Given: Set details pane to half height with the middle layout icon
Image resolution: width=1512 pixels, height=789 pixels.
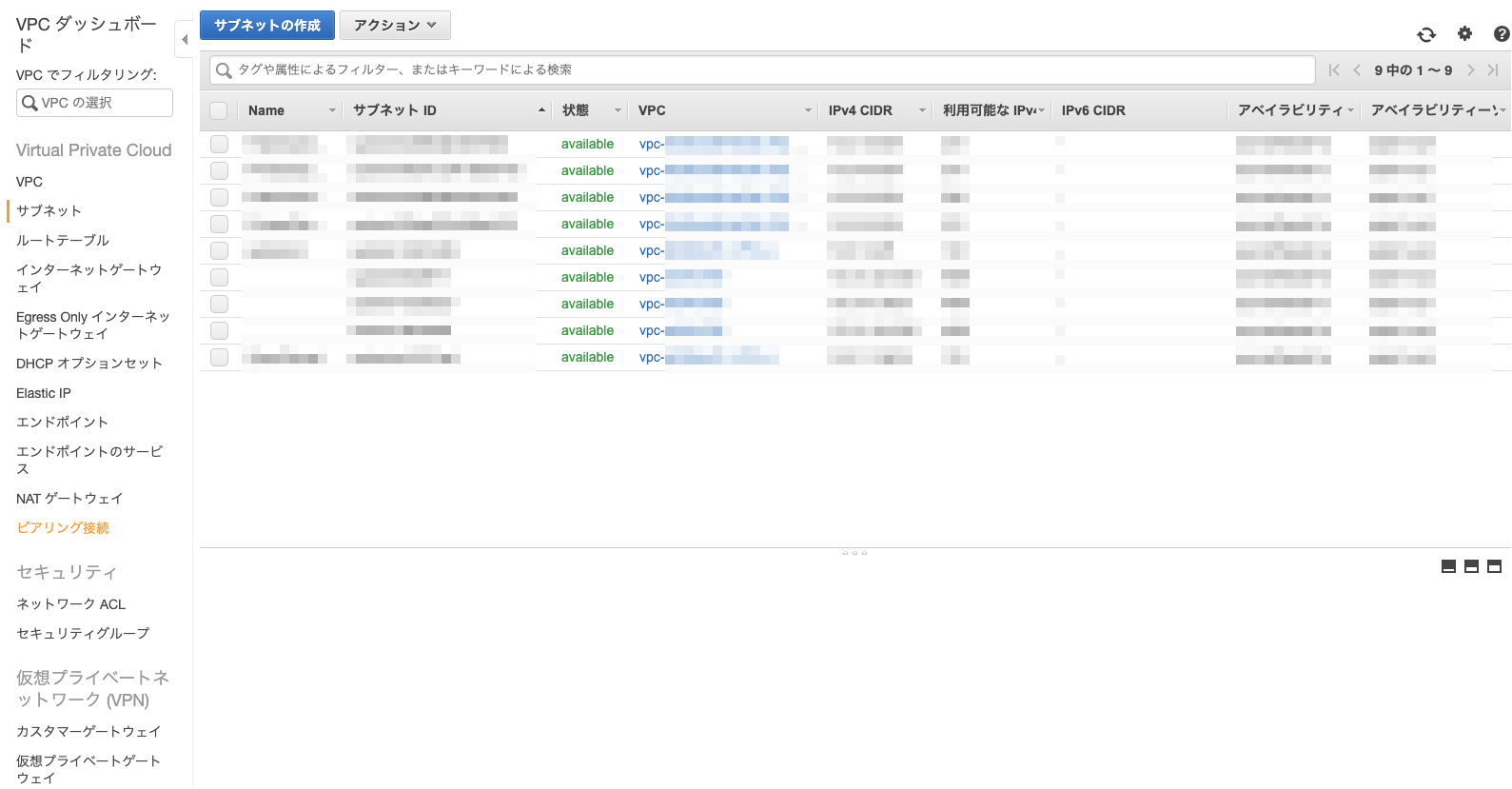Looking at the screenshot, I should tap(1471, 566).
